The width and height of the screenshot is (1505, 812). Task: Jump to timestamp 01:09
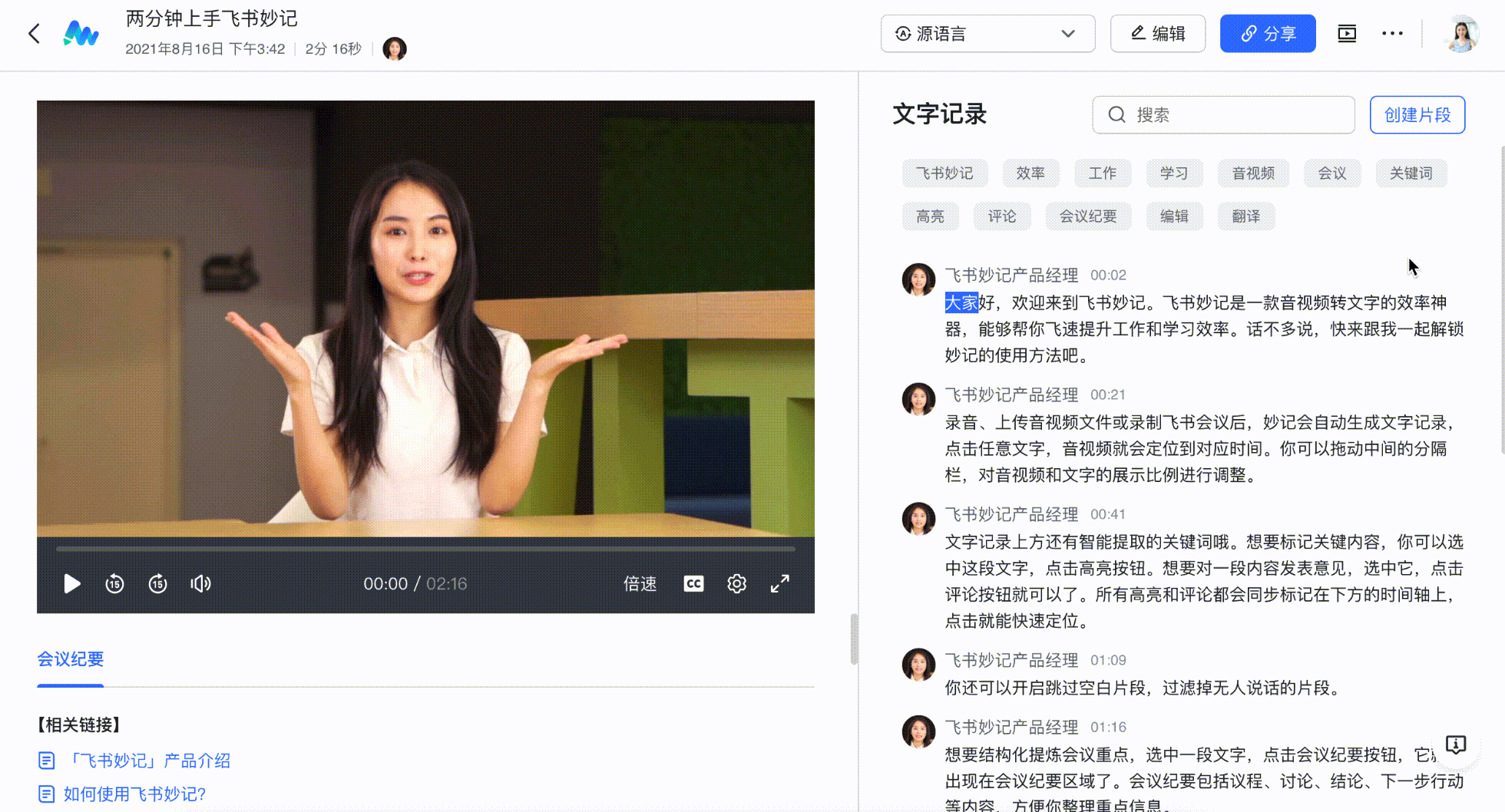click(x=1108, y=660)
